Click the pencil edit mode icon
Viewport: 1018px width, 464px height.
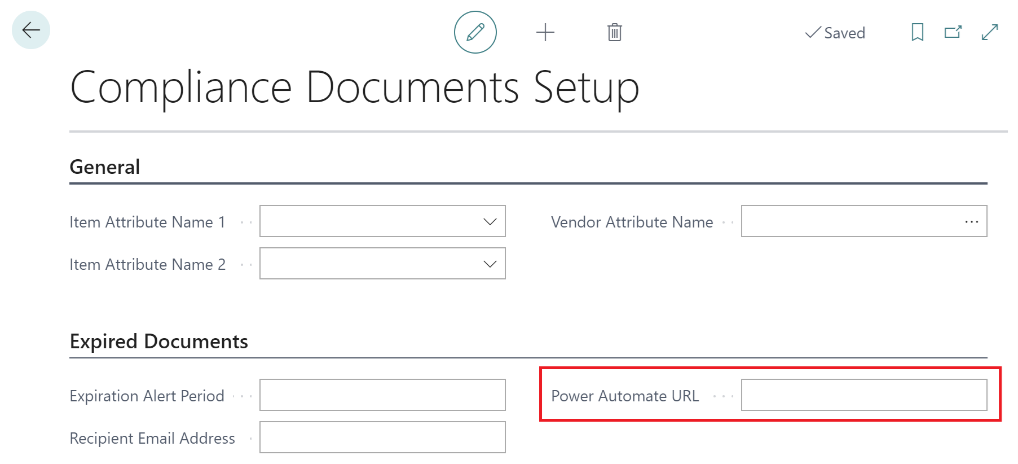475,33
